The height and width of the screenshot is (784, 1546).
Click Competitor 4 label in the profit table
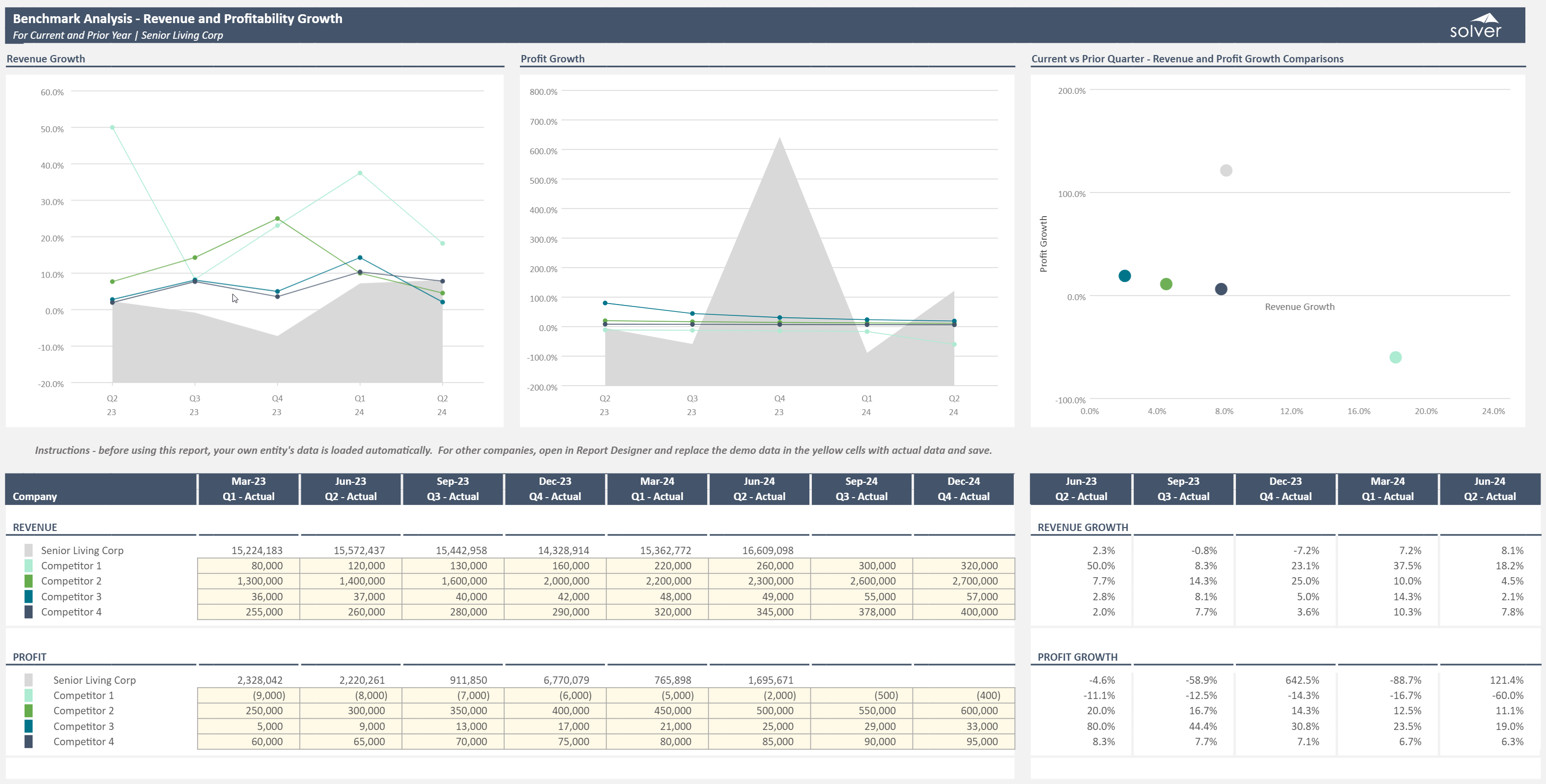tap(84, 741)
